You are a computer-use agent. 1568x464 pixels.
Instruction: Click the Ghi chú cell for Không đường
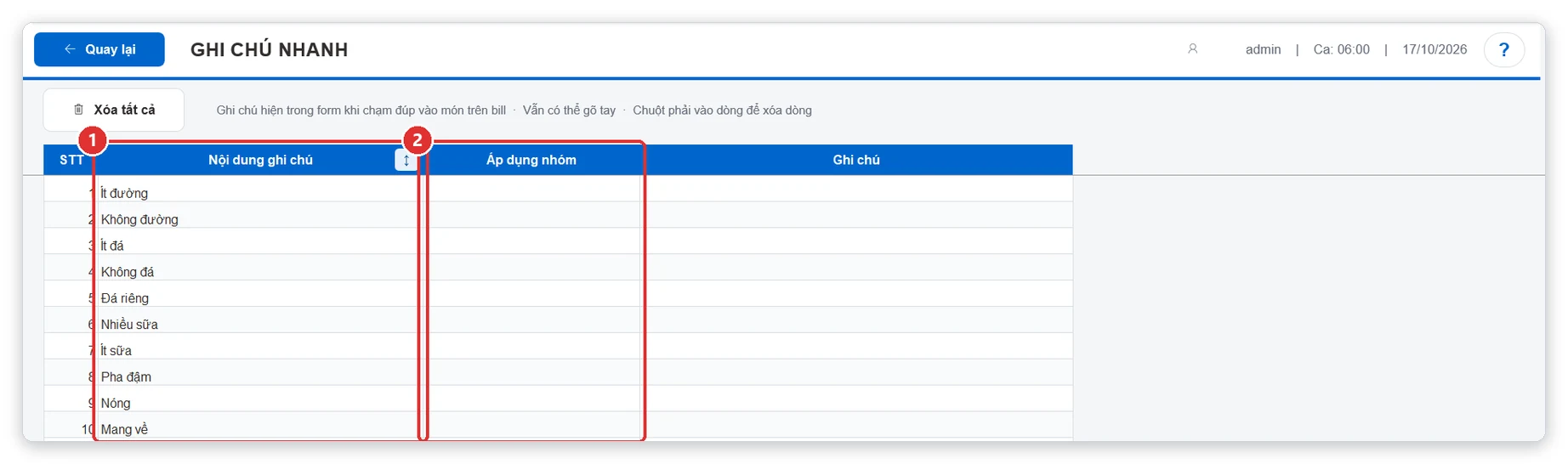click(856, 215)
